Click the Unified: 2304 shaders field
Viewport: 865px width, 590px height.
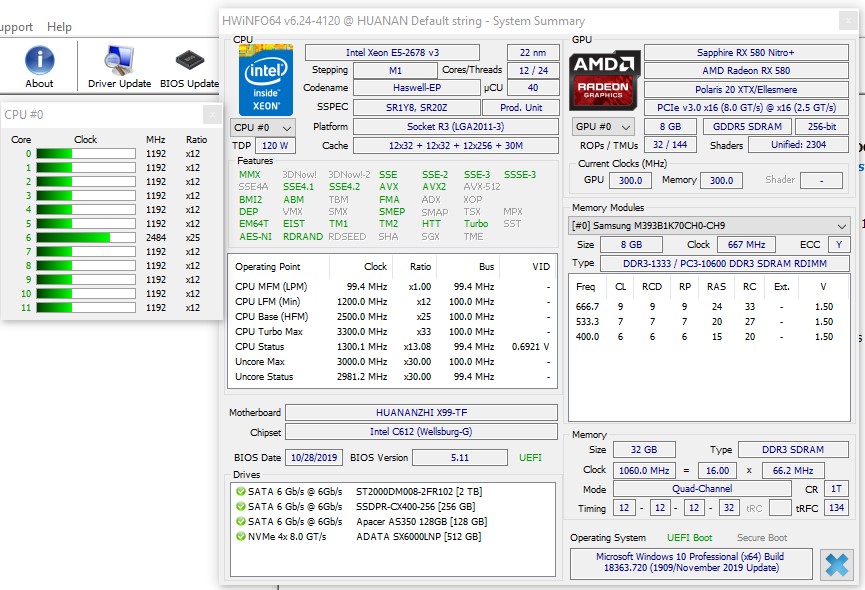[x=798, y=144]
